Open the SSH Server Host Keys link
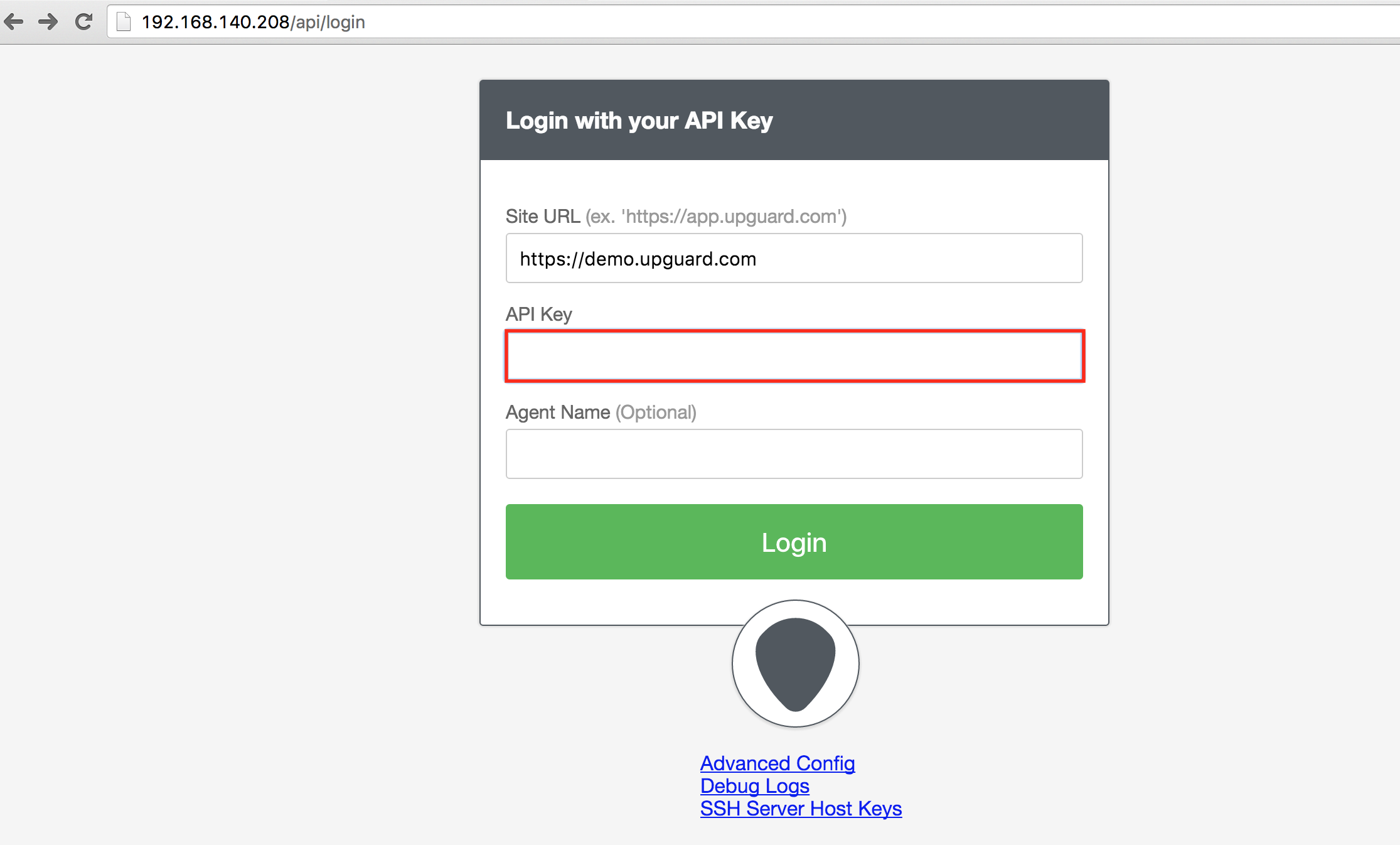The width and height of the screenshot is (1400, 845). pos(801,809)
